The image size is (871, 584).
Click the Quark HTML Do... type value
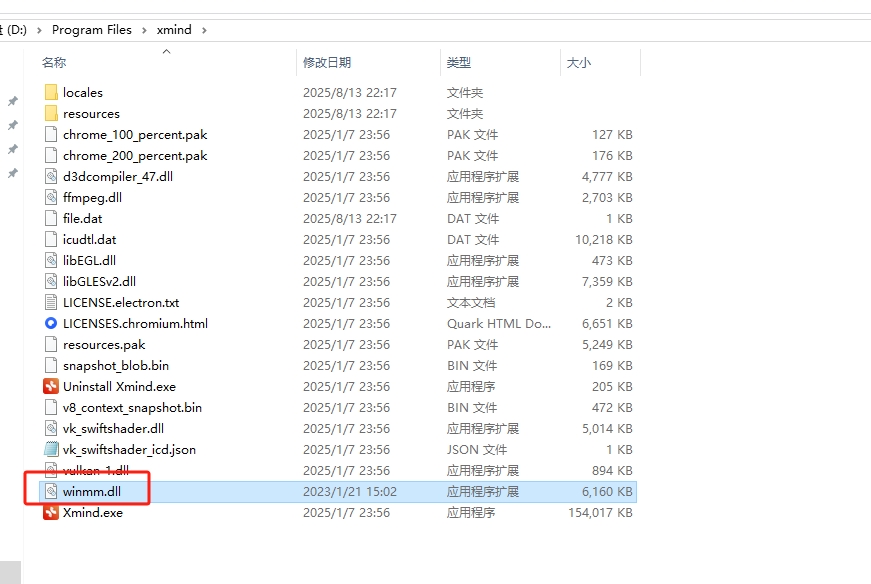tap(499, 324)
